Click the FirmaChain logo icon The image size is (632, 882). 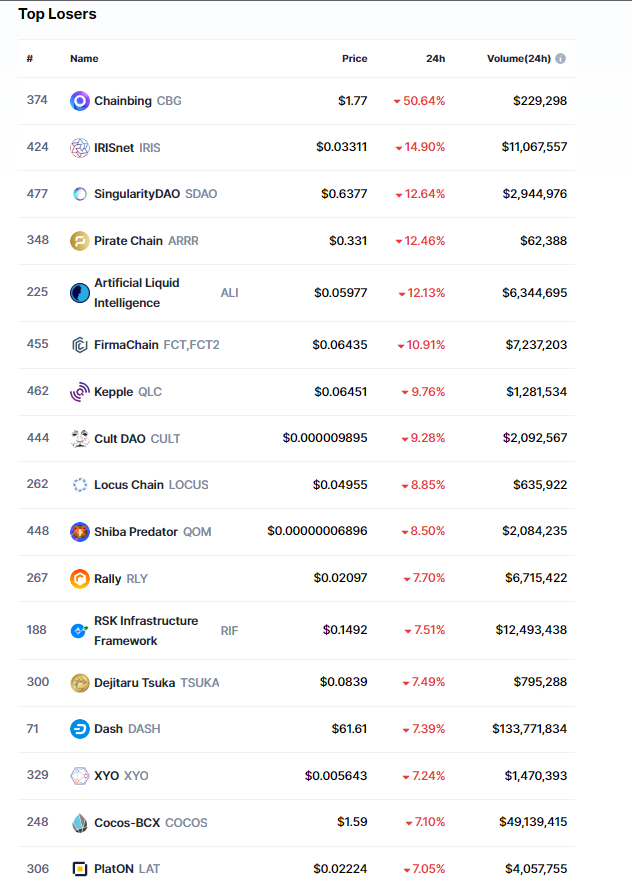(80, 345)
